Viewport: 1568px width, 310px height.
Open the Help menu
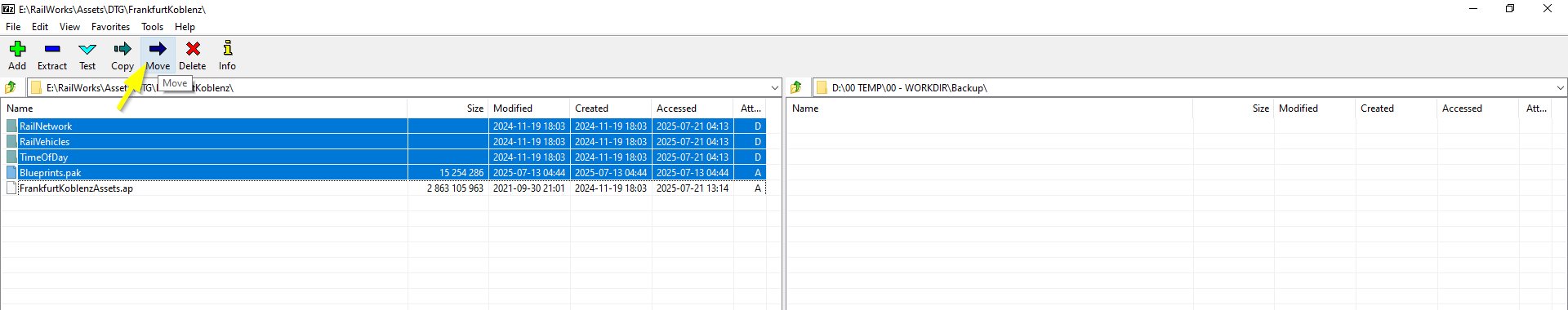click(x=185, y=27)
